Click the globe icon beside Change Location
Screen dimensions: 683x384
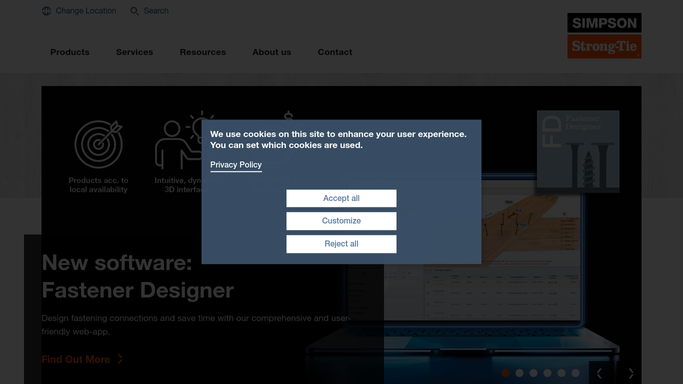click(x=46, y=11)
